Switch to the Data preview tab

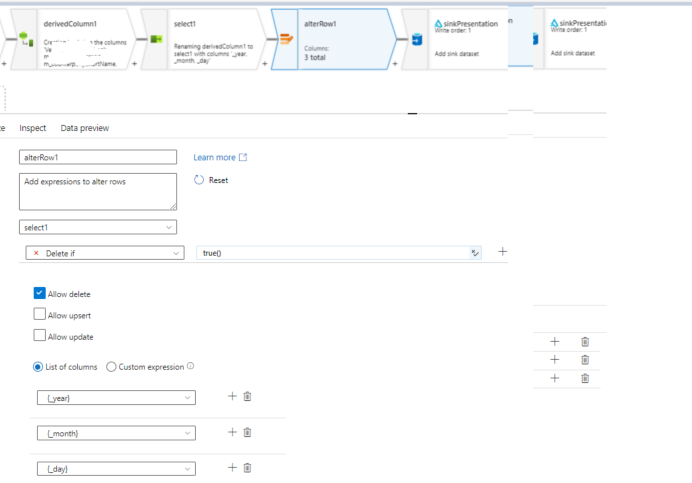tap(85, 128)
